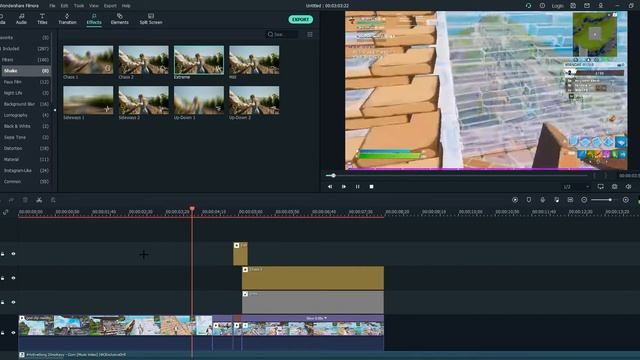Click the step-forward play button

coord(344,187)
